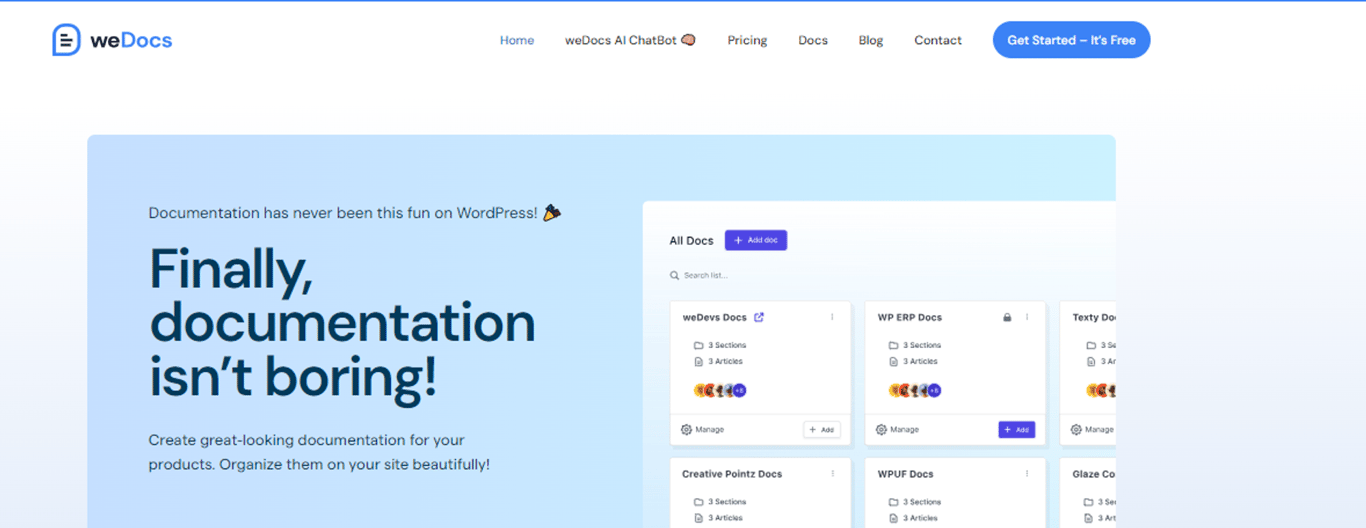
Task: Click the Add doc button
Action: coord(756,240)
